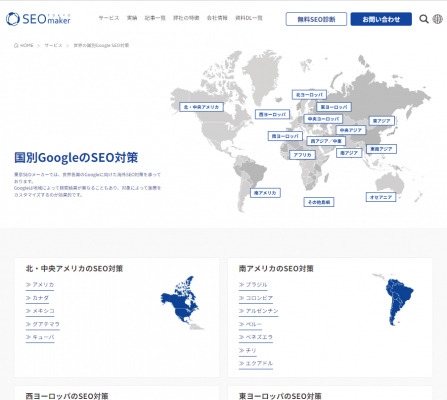Viewport: 447px width, 400px height.
Task: Click the 国別GoogleのSEO対策 page title
Action: point(76,158)
